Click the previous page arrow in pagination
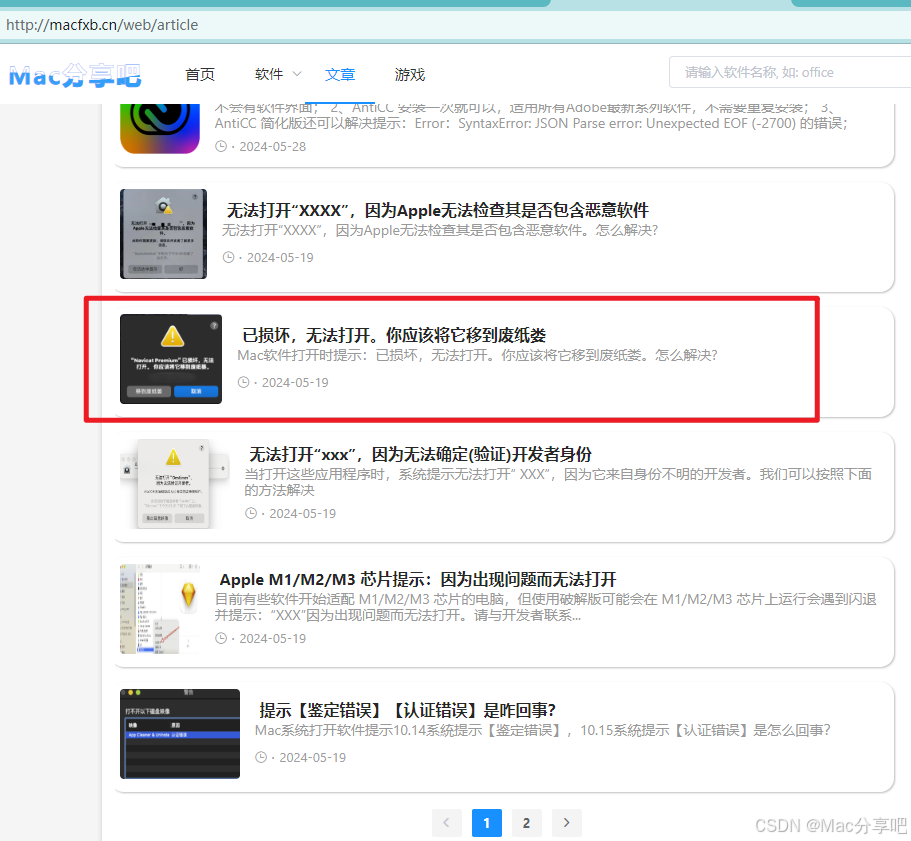The height and width of the screenshot is (841, 911). pos(446,822)
